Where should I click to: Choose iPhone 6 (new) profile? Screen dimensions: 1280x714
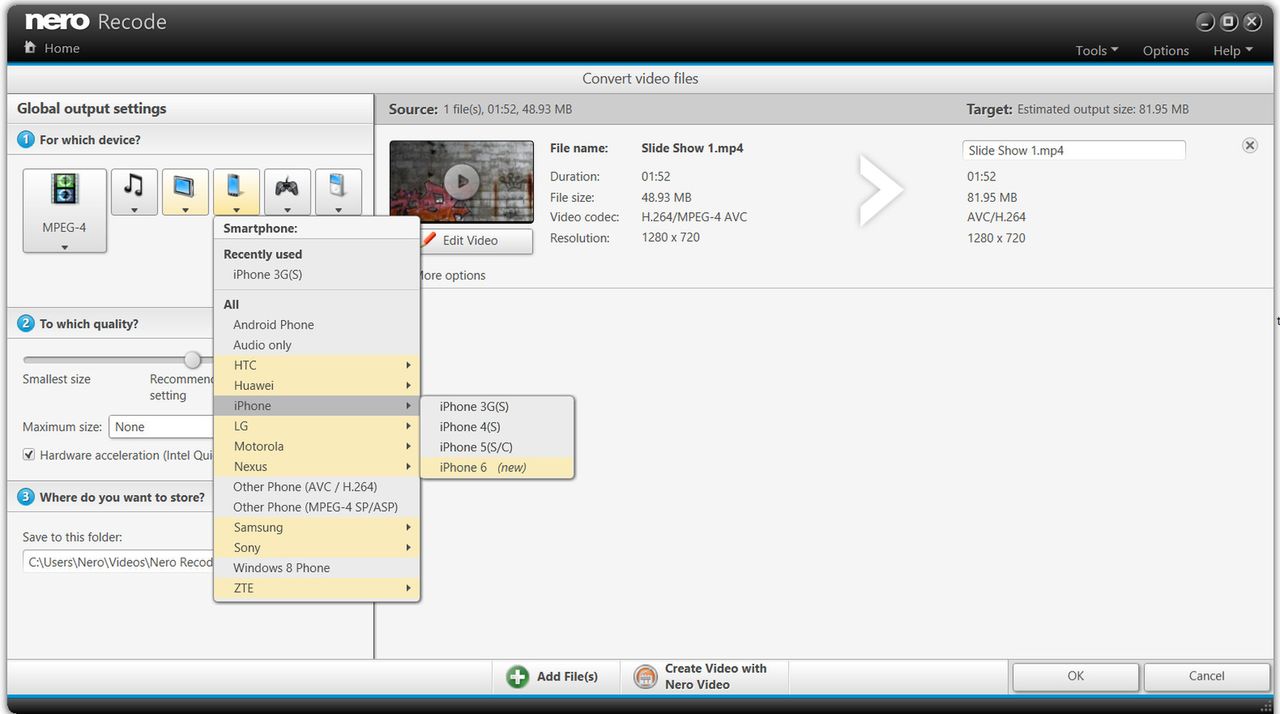tap(497, 467)
